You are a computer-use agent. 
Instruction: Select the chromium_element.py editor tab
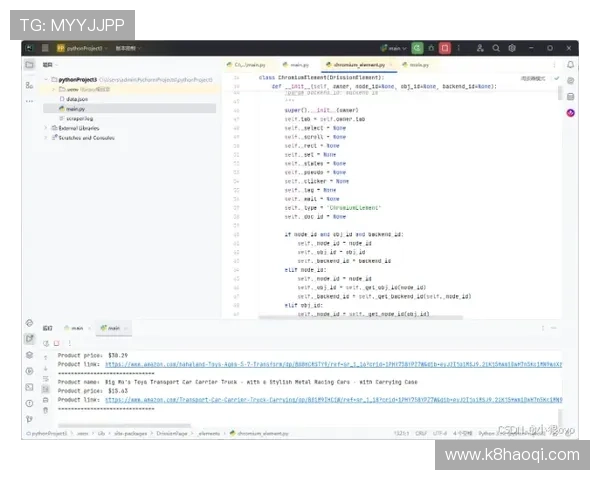[x=359, y=65]
